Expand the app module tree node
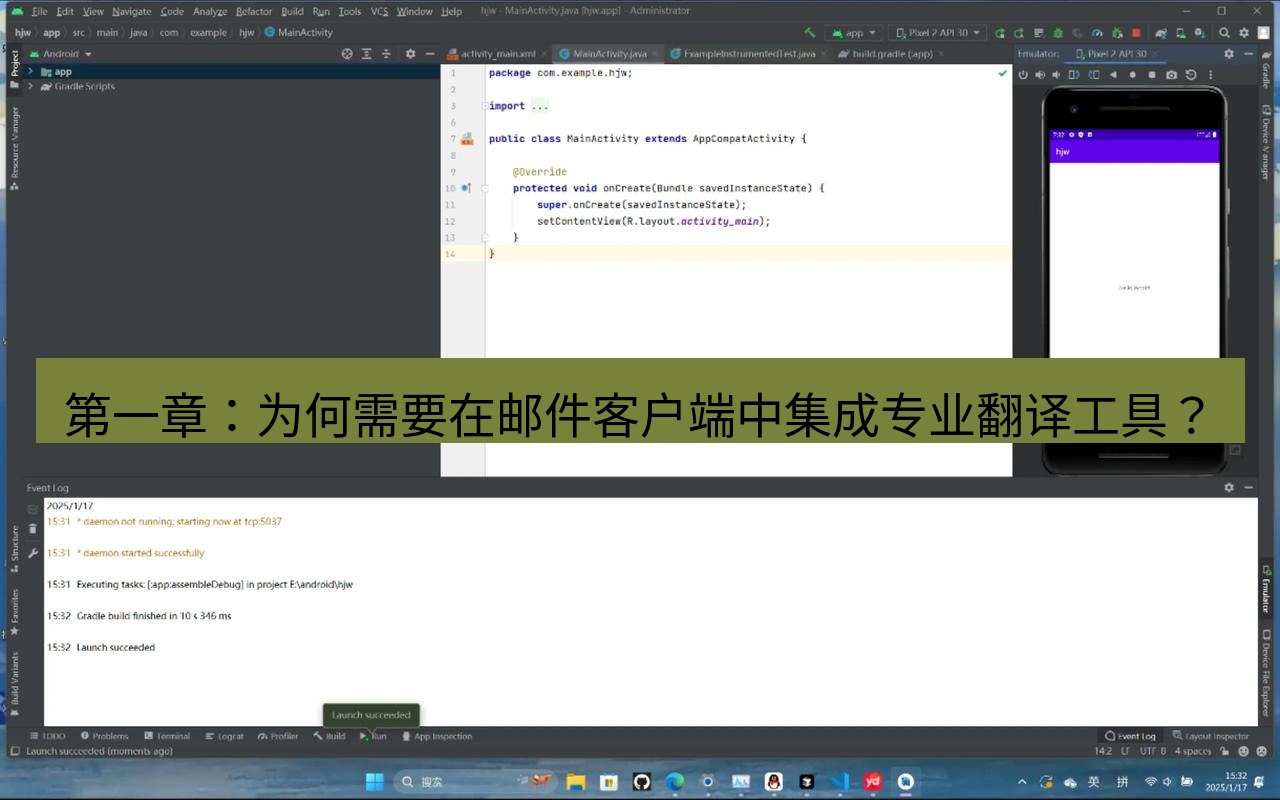Screen dimensions: 1280x800 click(31, 71)
